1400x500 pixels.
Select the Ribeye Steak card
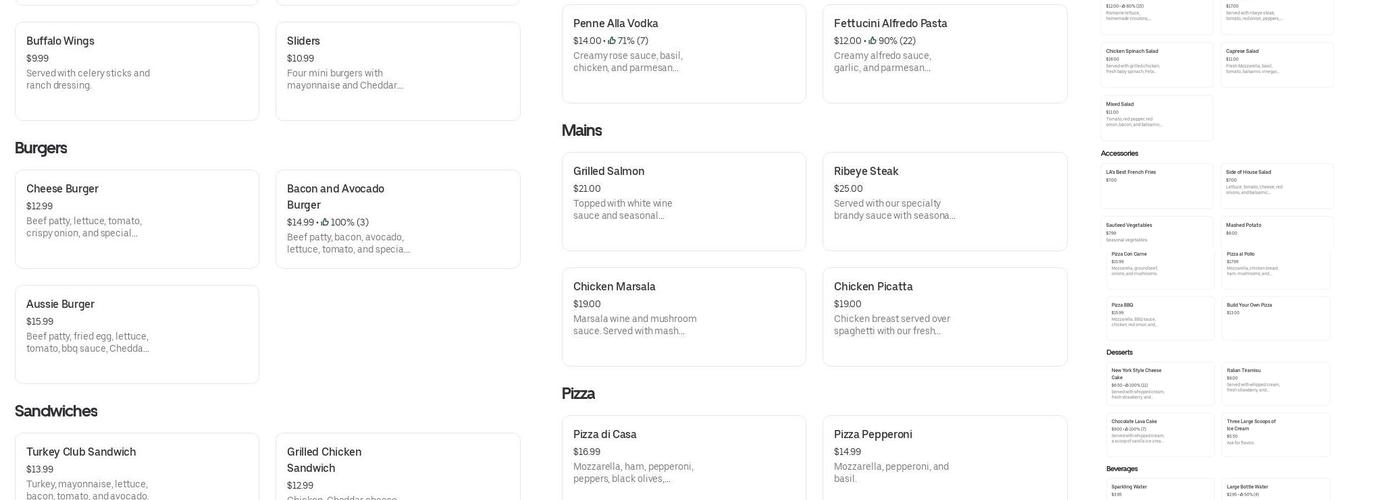point(944,201)
